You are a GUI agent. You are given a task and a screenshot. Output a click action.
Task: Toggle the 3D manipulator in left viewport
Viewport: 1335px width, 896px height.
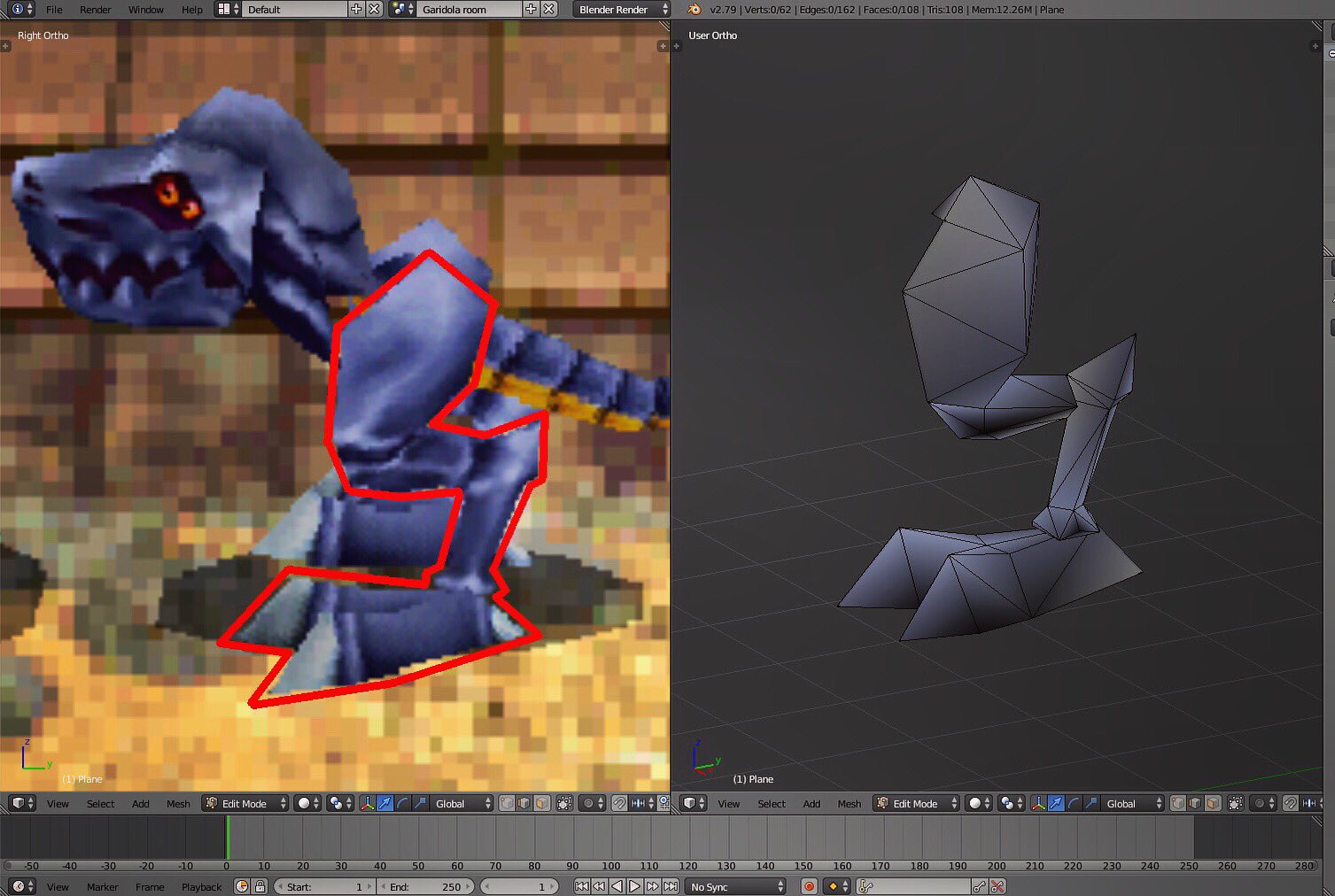point(368,803)
